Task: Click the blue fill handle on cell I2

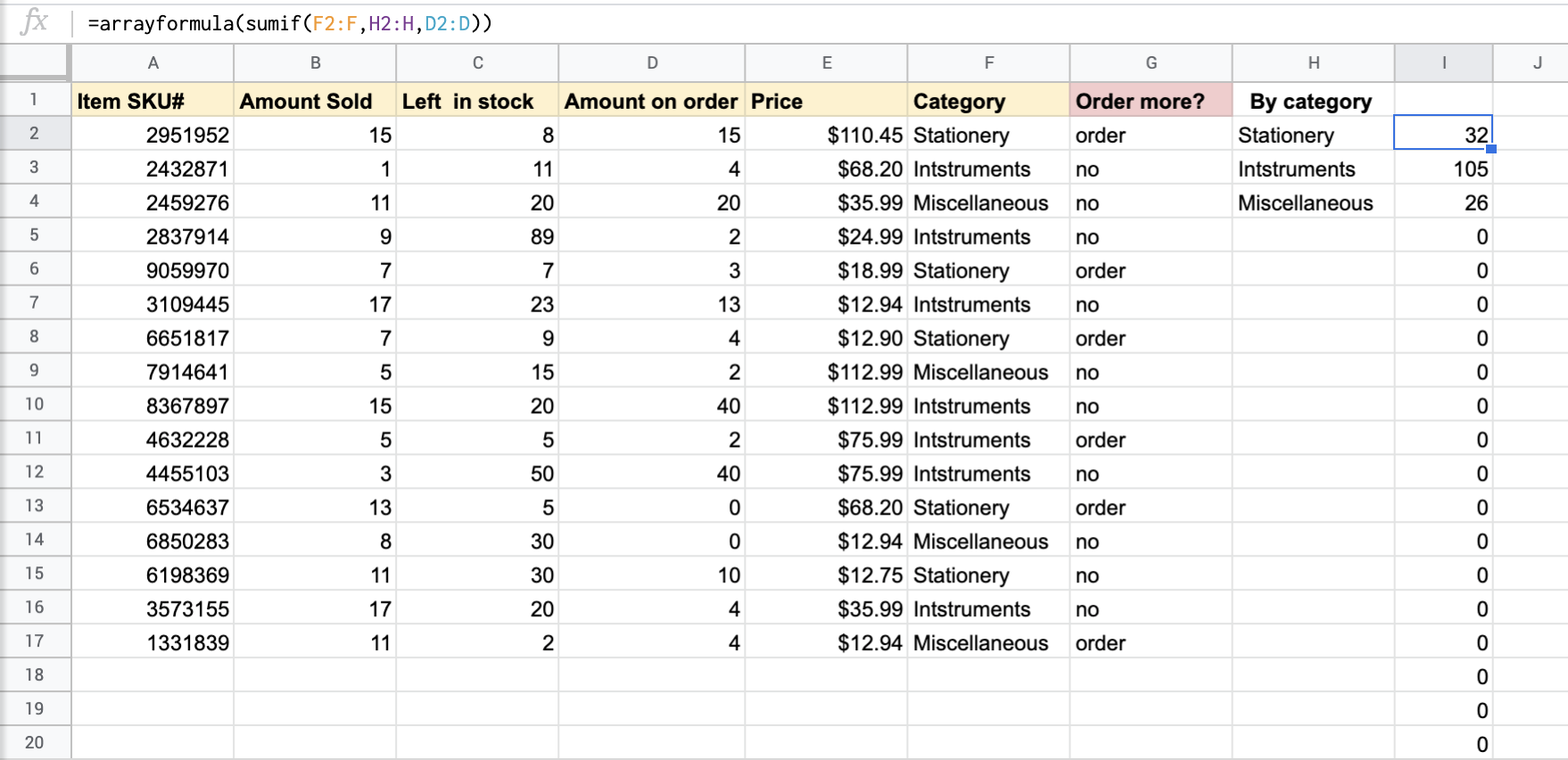Action: click(x=1493, y=151)
